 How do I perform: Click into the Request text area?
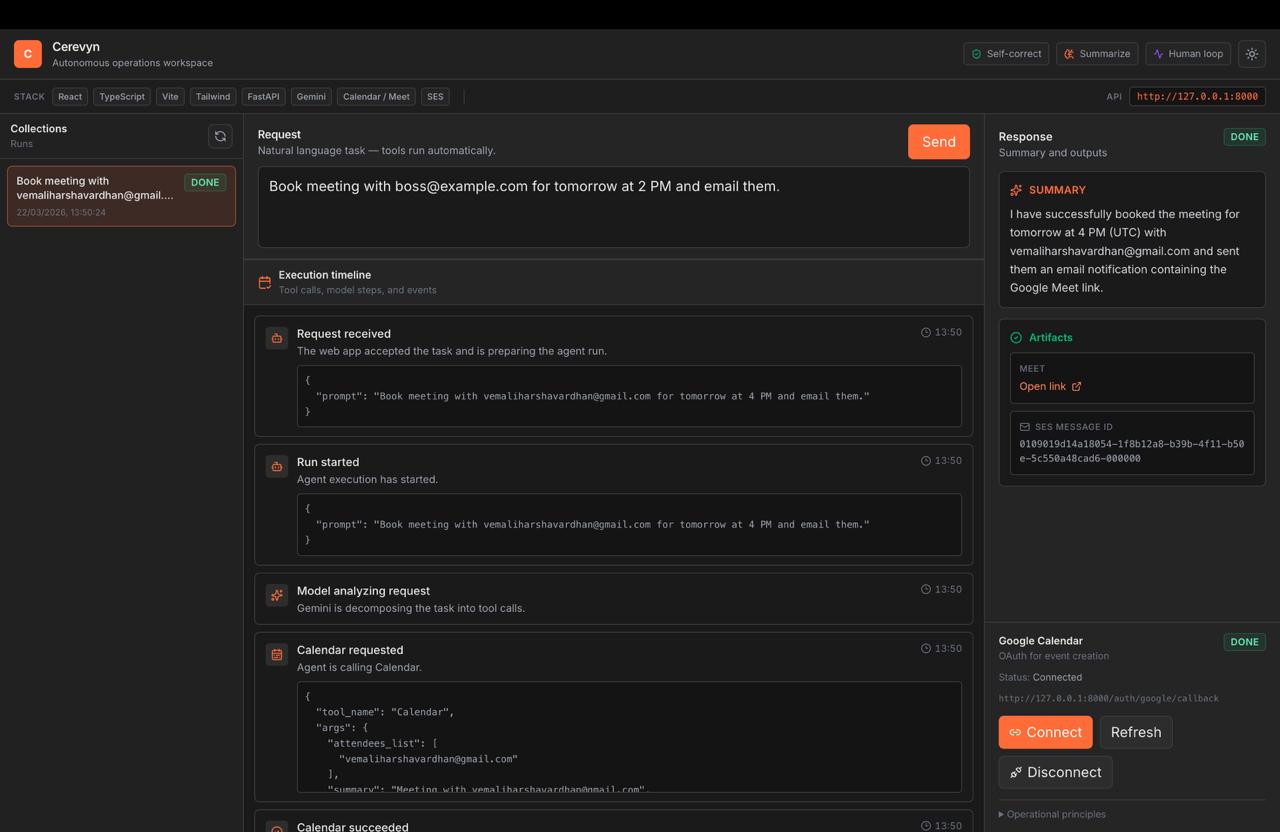point(614,207)
